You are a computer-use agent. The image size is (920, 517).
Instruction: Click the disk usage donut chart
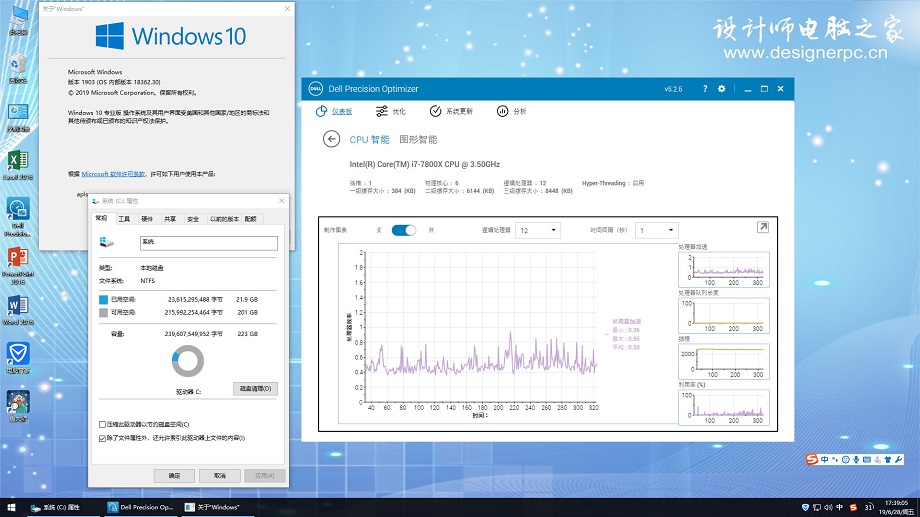(188, 361)
